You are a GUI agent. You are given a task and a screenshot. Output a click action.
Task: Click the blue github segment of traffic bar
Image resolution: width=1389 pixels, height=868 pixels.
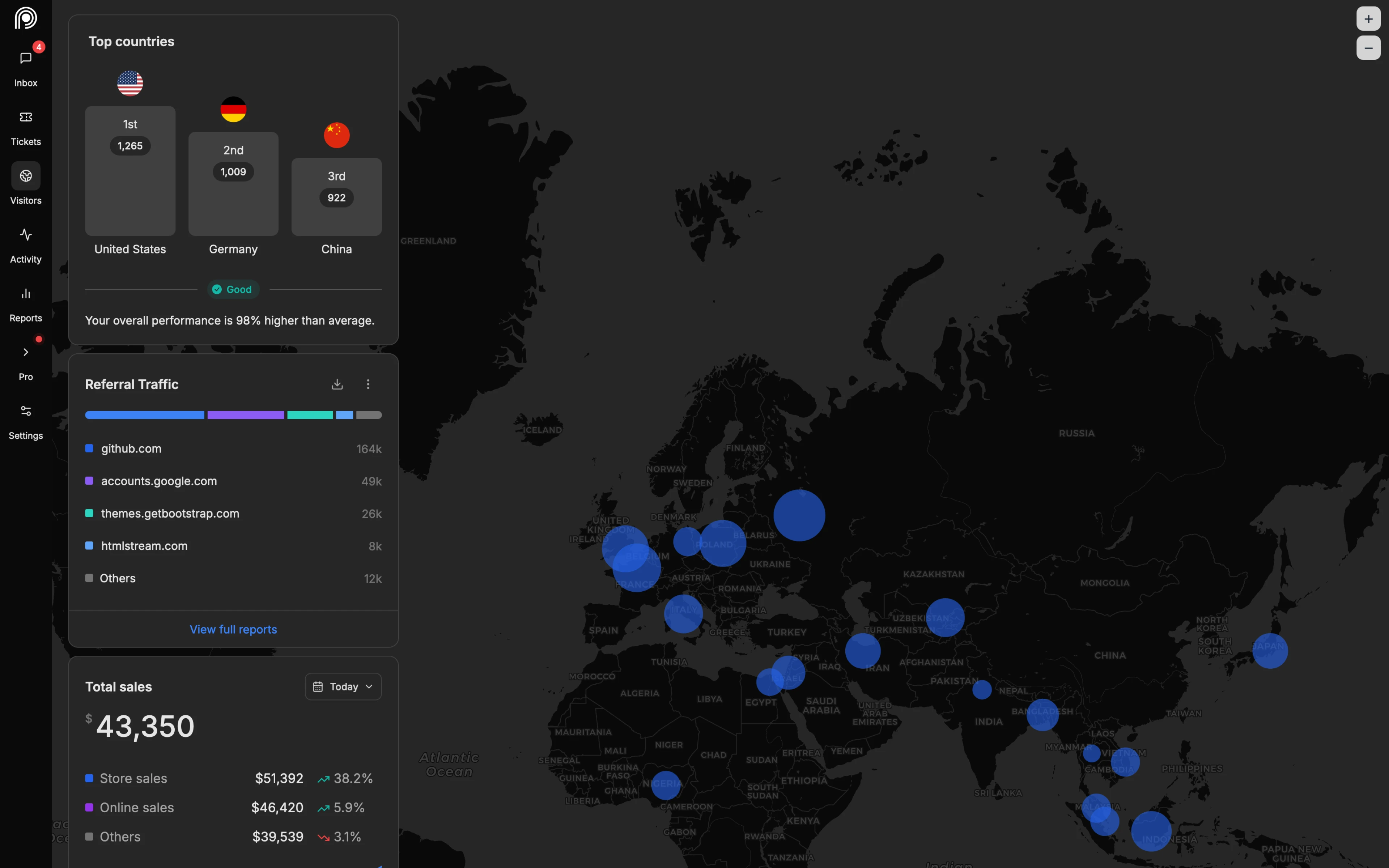[x=144, y=415]
